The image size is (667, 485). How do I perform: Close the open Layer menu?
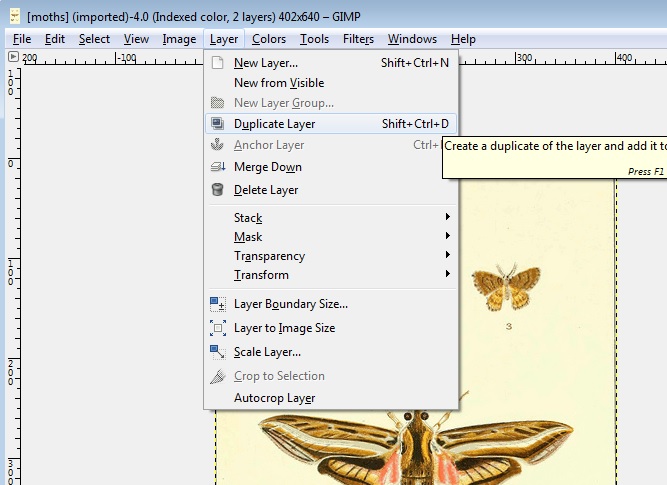click(x=224, y=39)
